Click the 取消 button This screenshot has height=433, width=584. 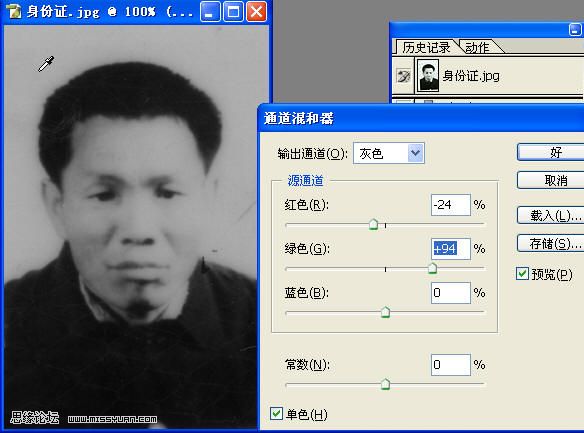[551, 181]
